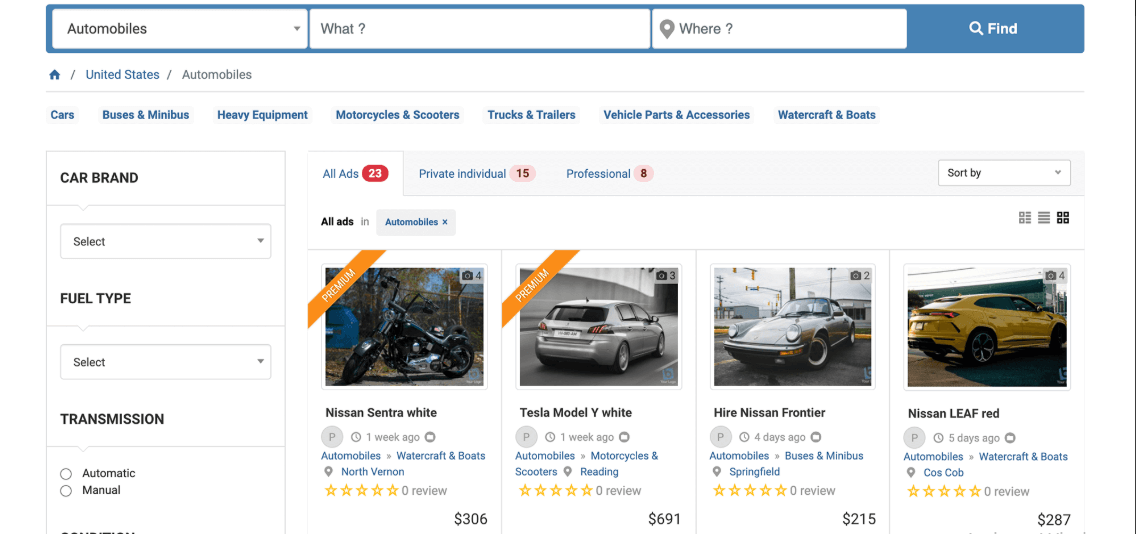Switch to grid view icon

pyautogui.click(x=1063, y=217)
